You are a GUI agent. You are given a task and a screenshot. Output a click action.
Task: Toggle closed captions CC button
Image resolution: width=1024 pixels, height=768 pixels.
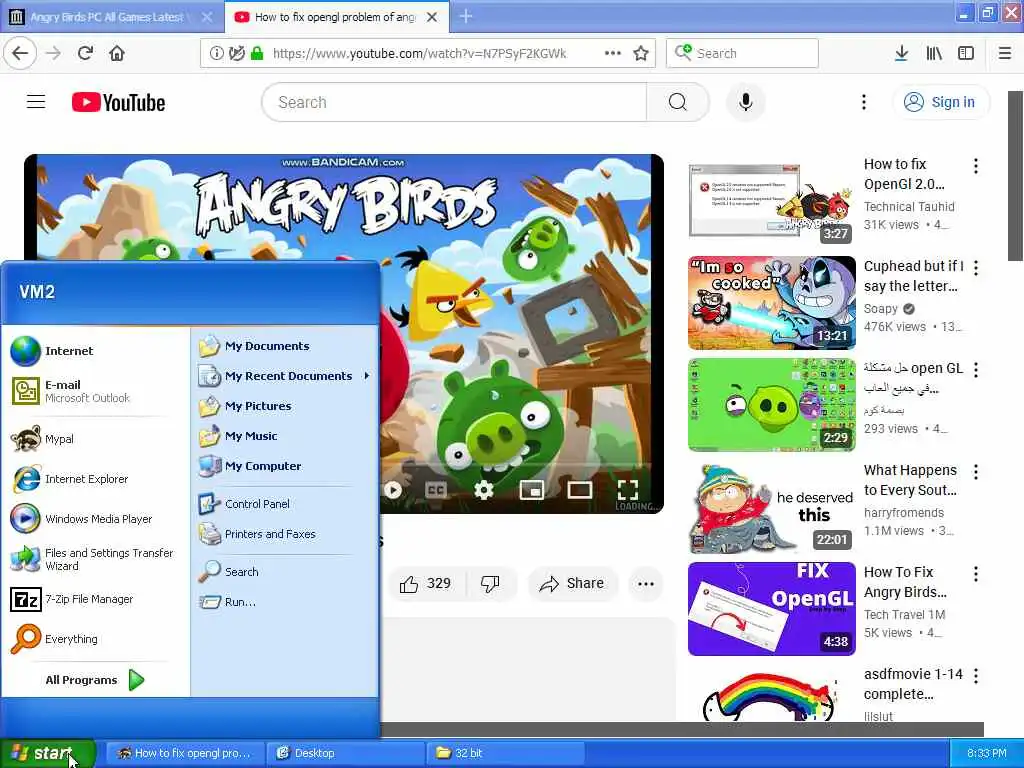[x=436, y=490]
